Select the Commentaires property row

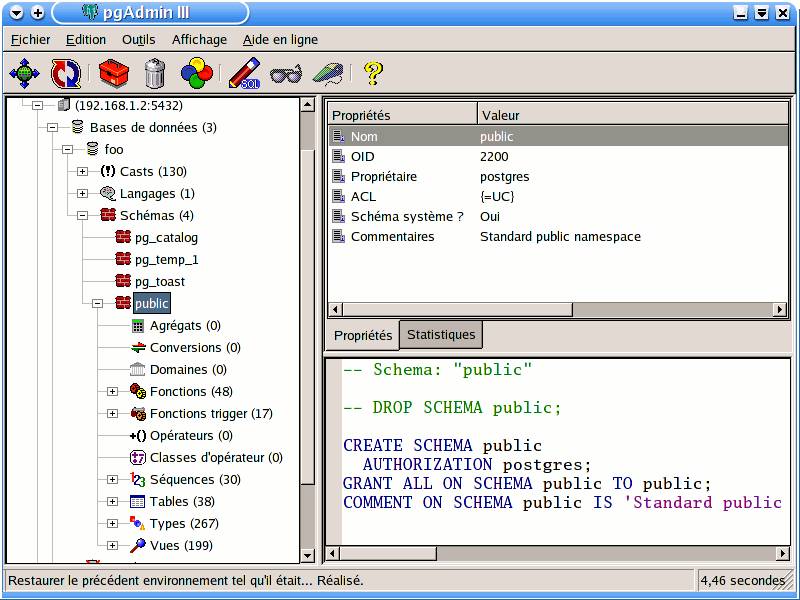[558, 236]
